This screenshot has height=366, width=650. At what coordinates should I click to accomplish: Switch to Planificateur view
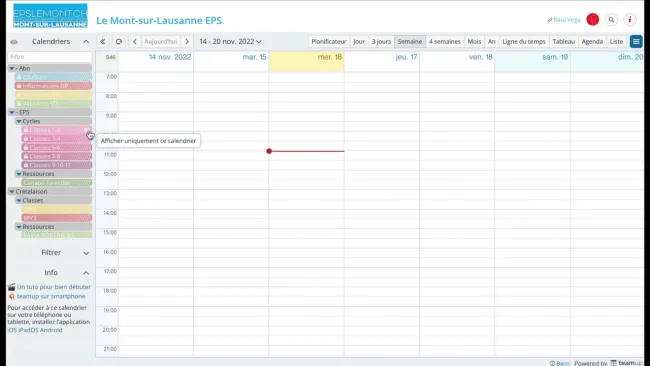click(x=329, y=41)
